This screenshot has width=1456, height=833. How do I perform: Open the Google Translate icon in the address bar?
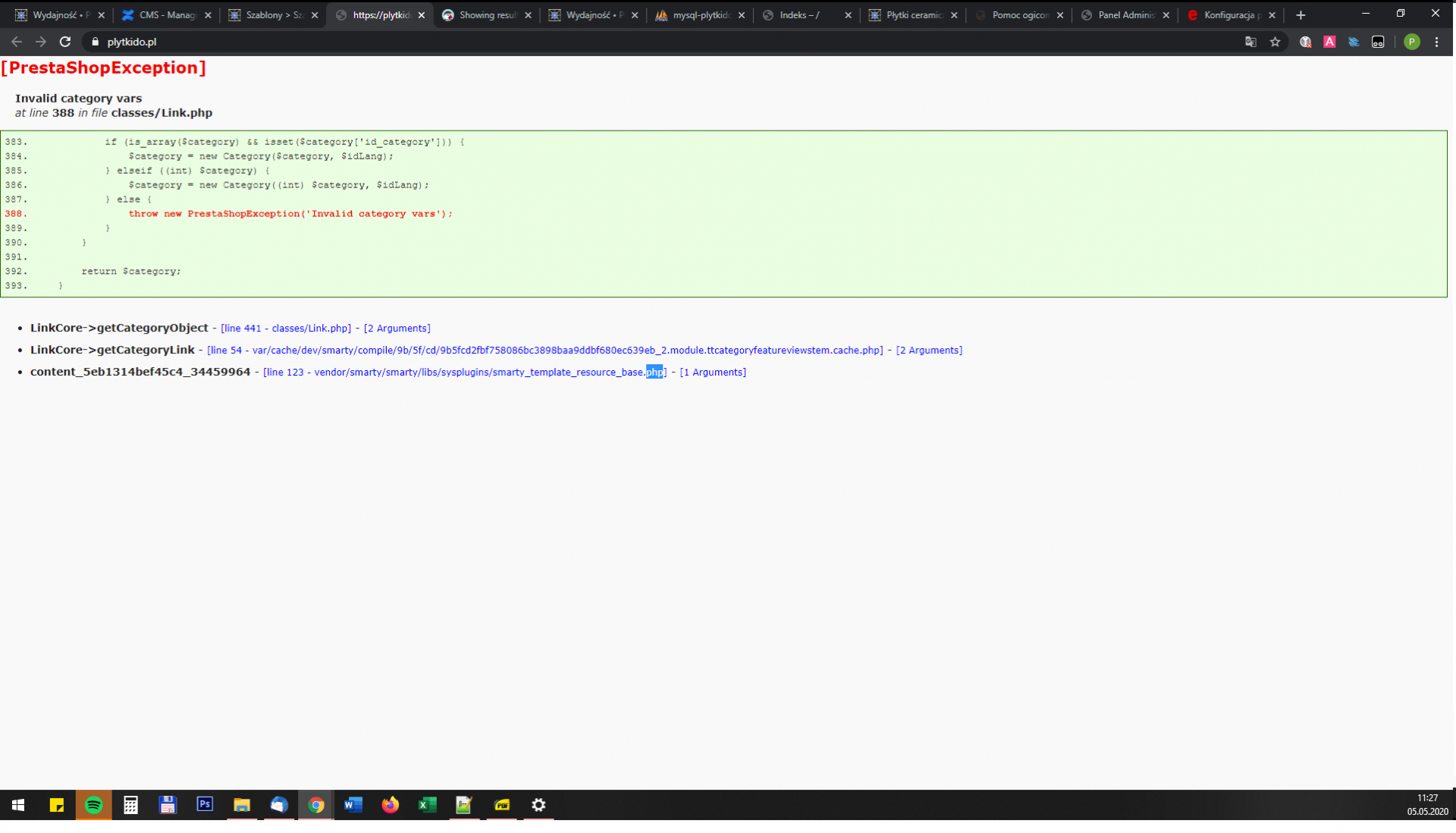click(x=1250, y=42)
